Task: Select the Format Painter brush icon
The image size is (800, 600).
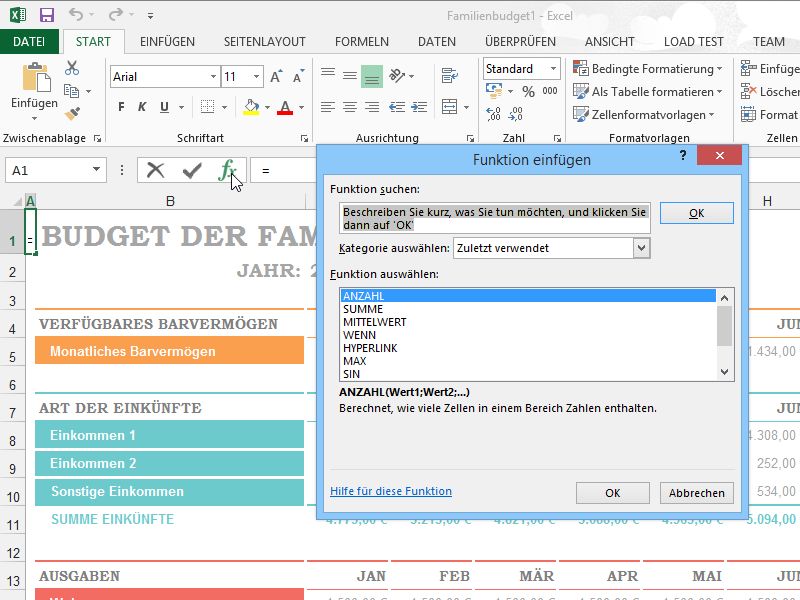Action: [72, 113]
